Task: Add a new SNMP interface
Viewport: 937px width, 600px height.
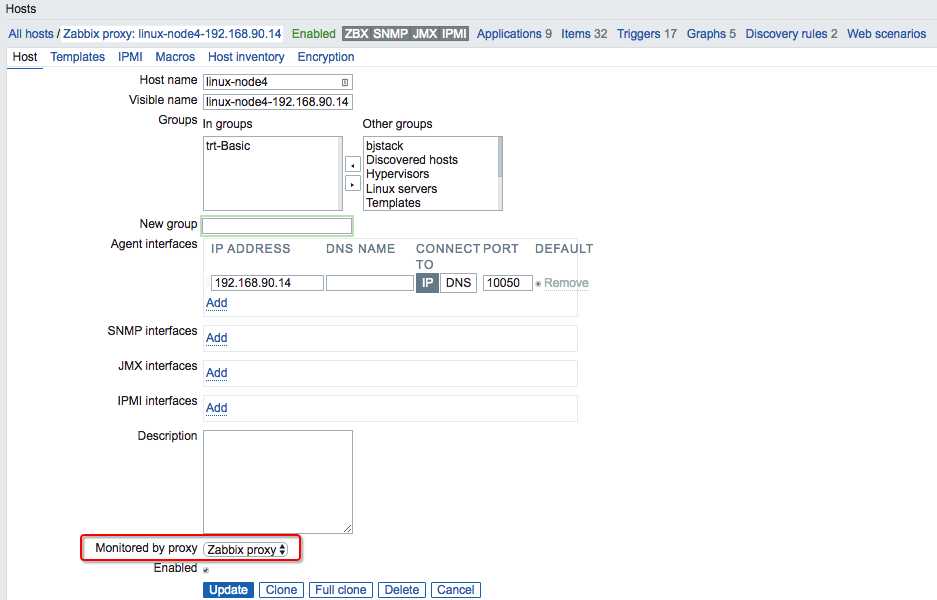Action: (216, 338)
